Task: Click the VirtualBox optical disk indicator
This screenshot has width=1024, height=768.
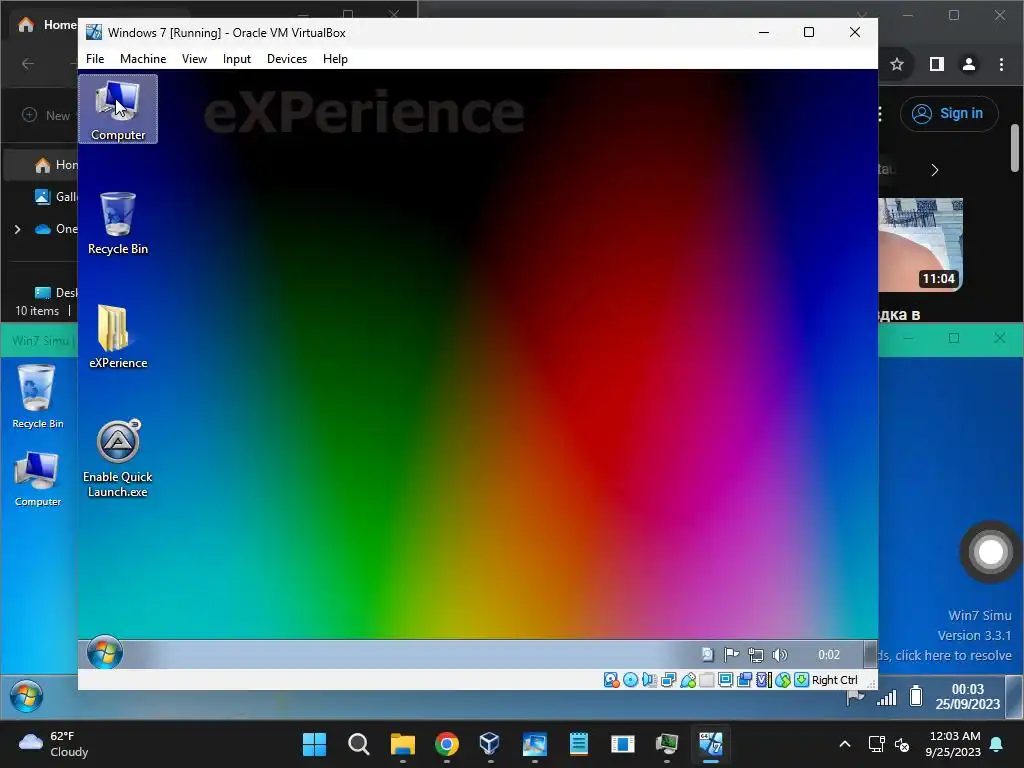Action: pos(630,680)
